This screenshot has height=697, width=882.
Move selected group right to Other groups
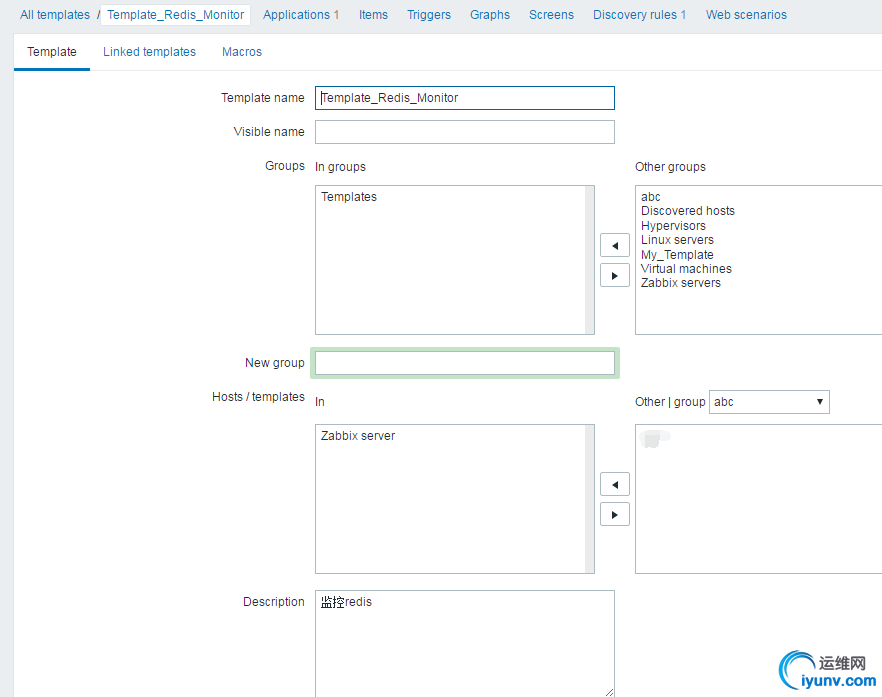click(x=615, y=276)
